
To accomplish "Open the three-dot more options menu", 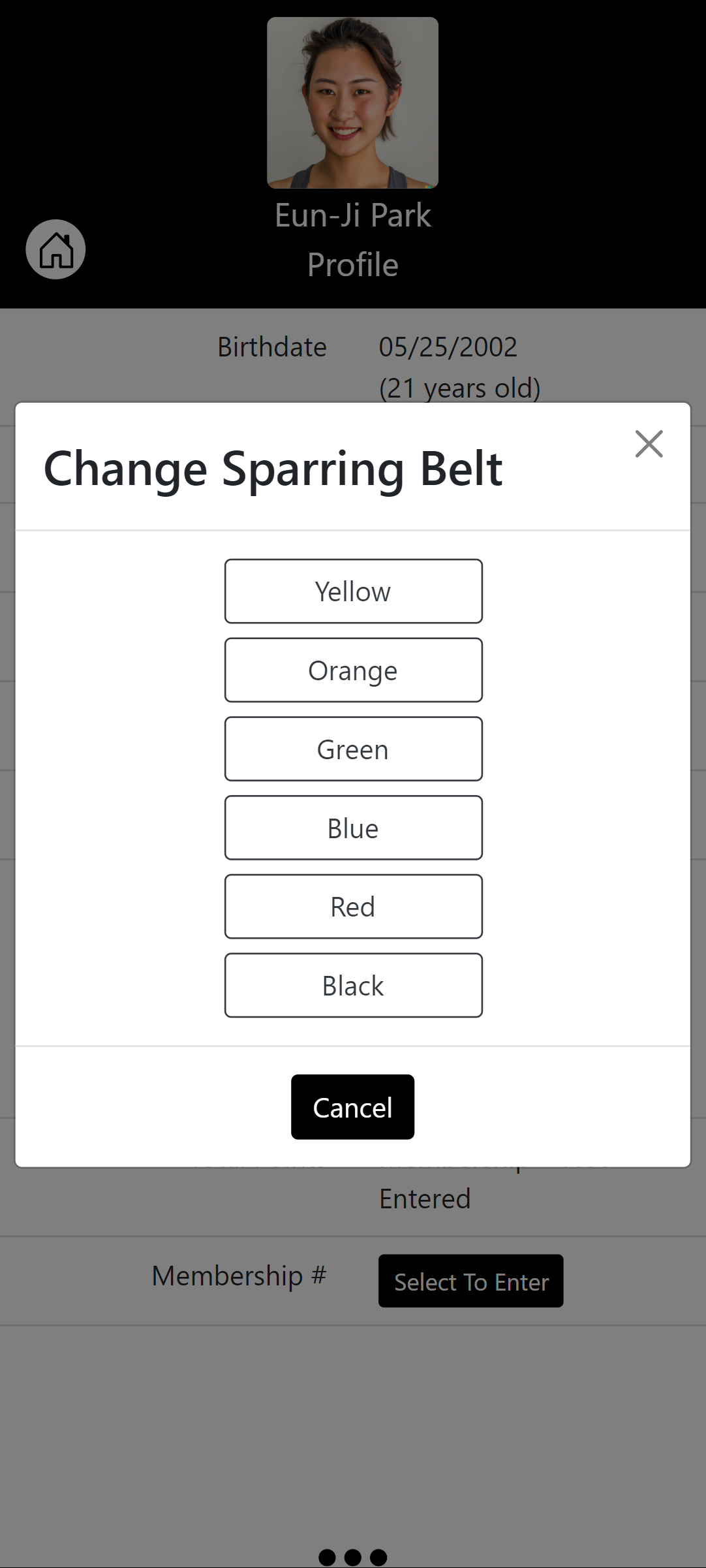I will coord(352,1557).
